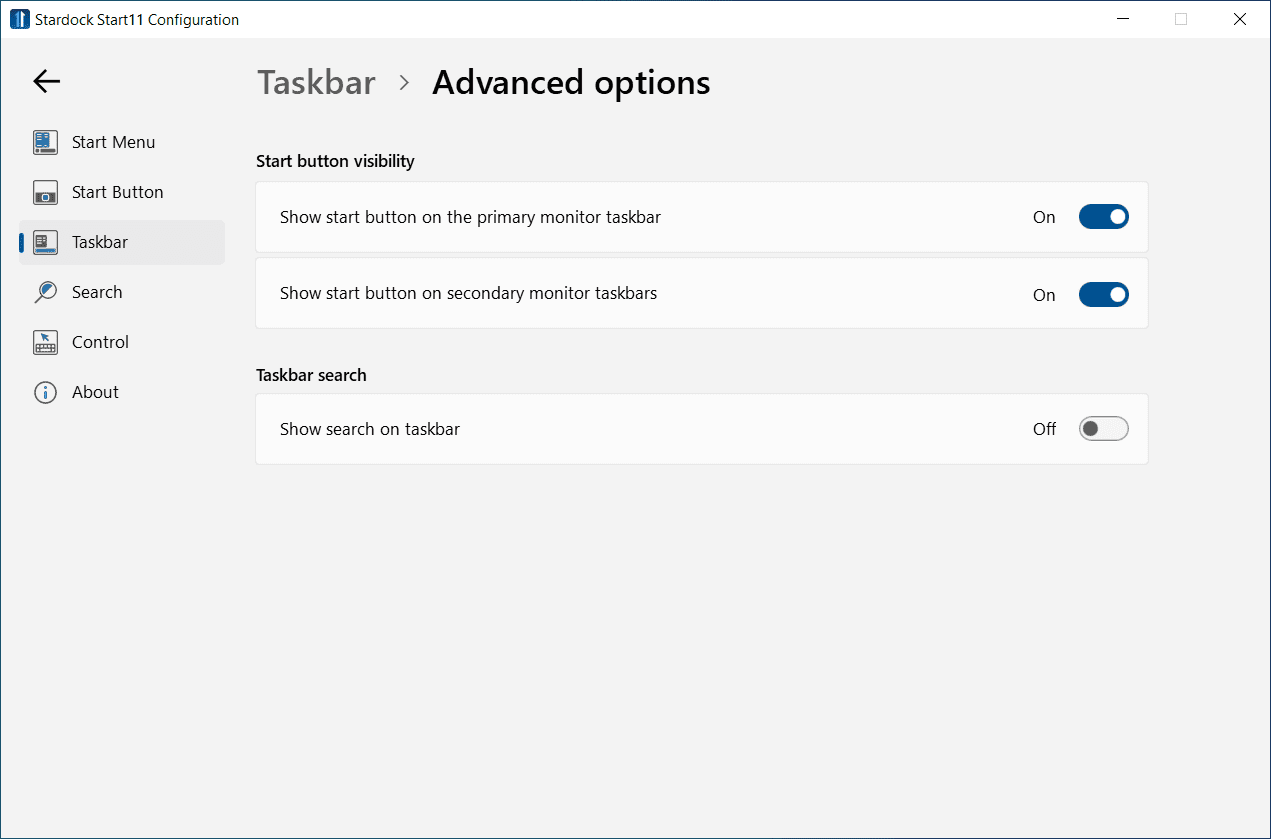
Task: Go to the Search settings section
Action: coord(97,292)
